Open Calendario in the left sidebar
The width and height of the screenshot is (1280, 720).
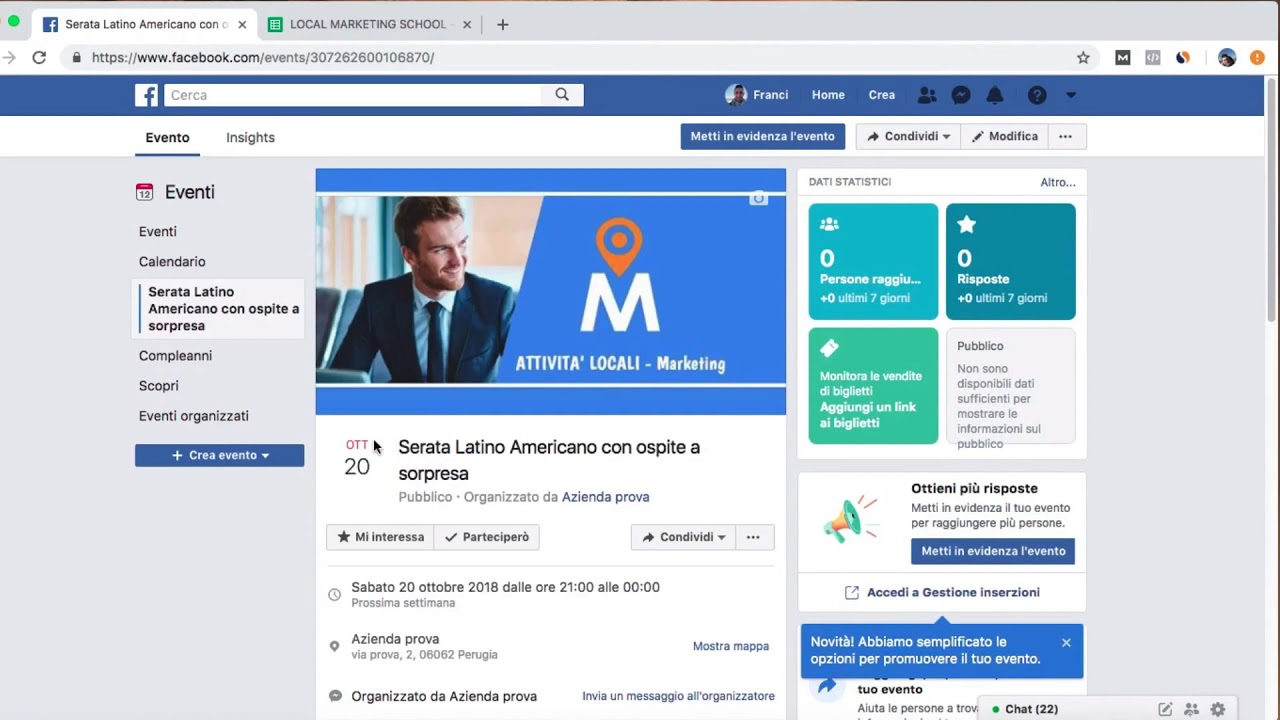pyautogui.click(x=172, y=261)
